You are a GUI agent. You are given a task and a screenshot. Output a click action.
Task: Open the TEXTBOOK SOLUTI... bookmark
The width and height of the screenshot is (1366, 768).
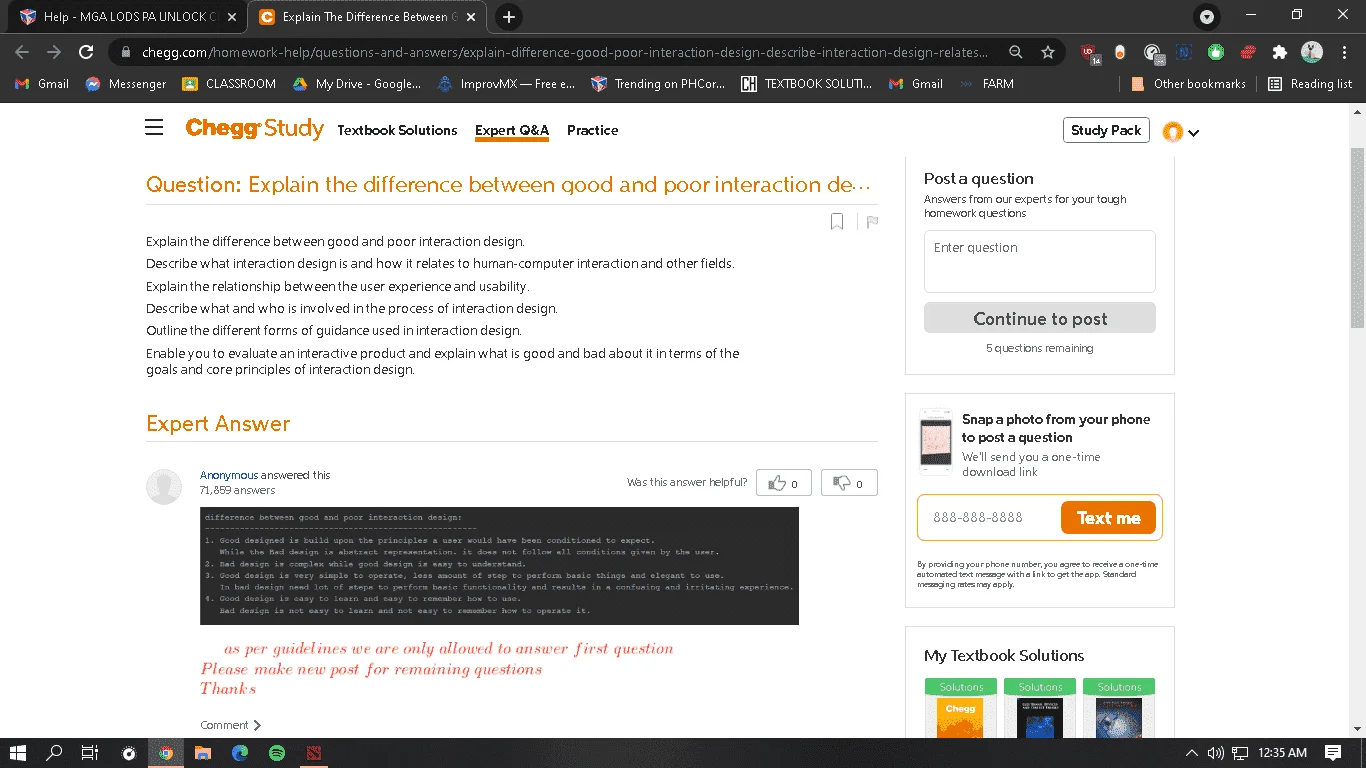[x=807, y=84]
